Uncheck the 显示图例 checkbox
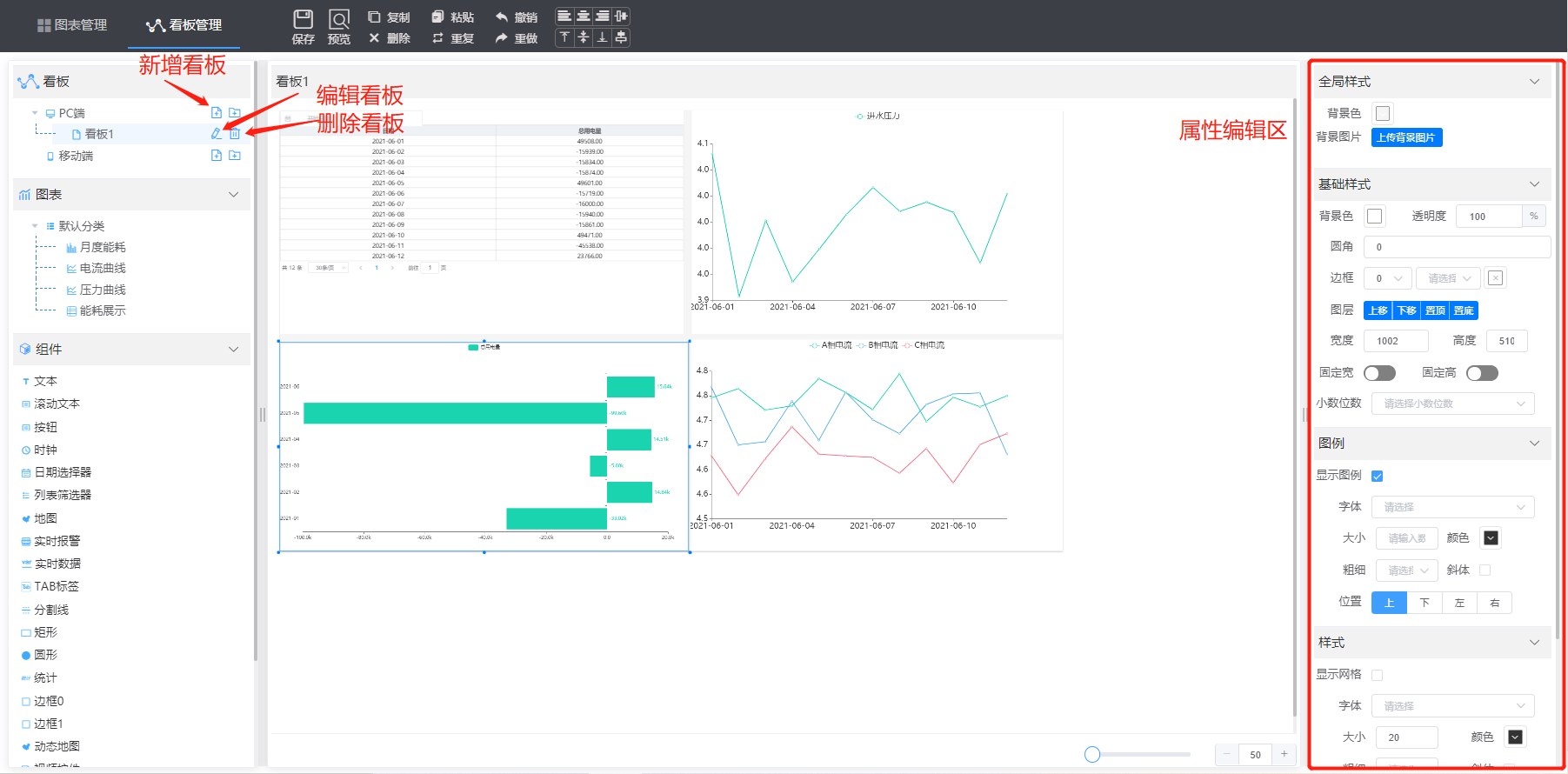The image size is (1568, 774). [1378, 476]
